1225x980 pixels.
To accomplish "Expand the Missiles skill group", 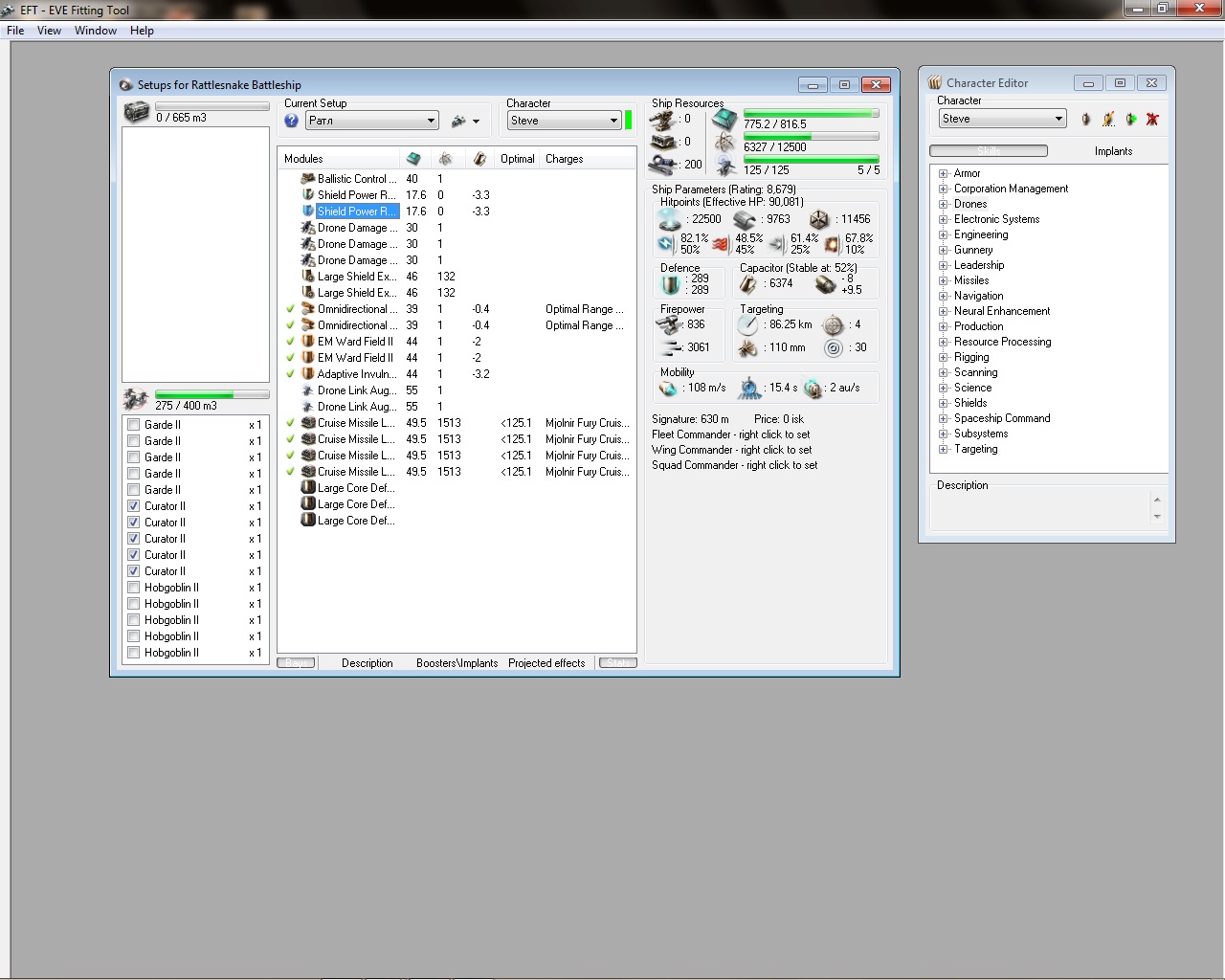I will point(943,280).
